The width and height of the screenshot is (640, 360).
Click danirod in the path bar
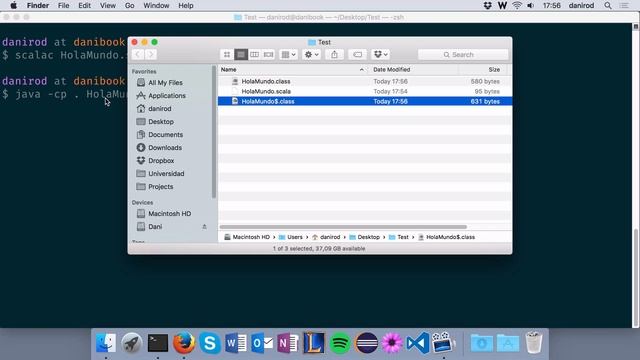coord(326,237)
